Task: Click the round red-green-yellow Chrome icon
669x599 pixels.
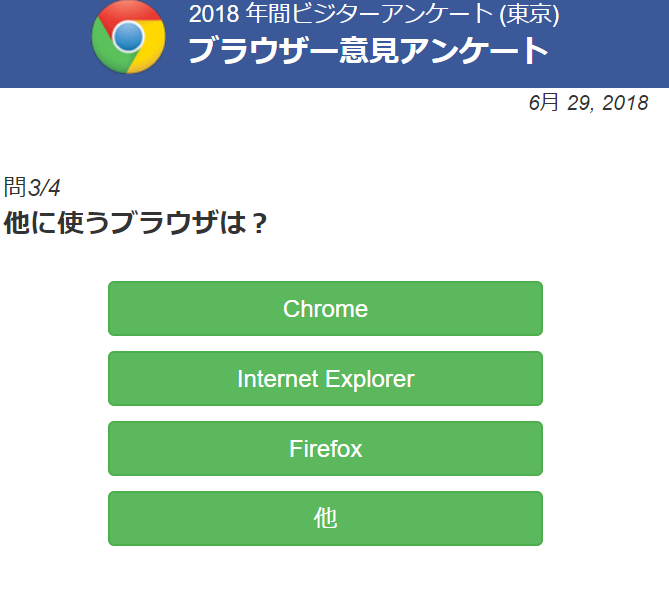Action: point(128,38)
